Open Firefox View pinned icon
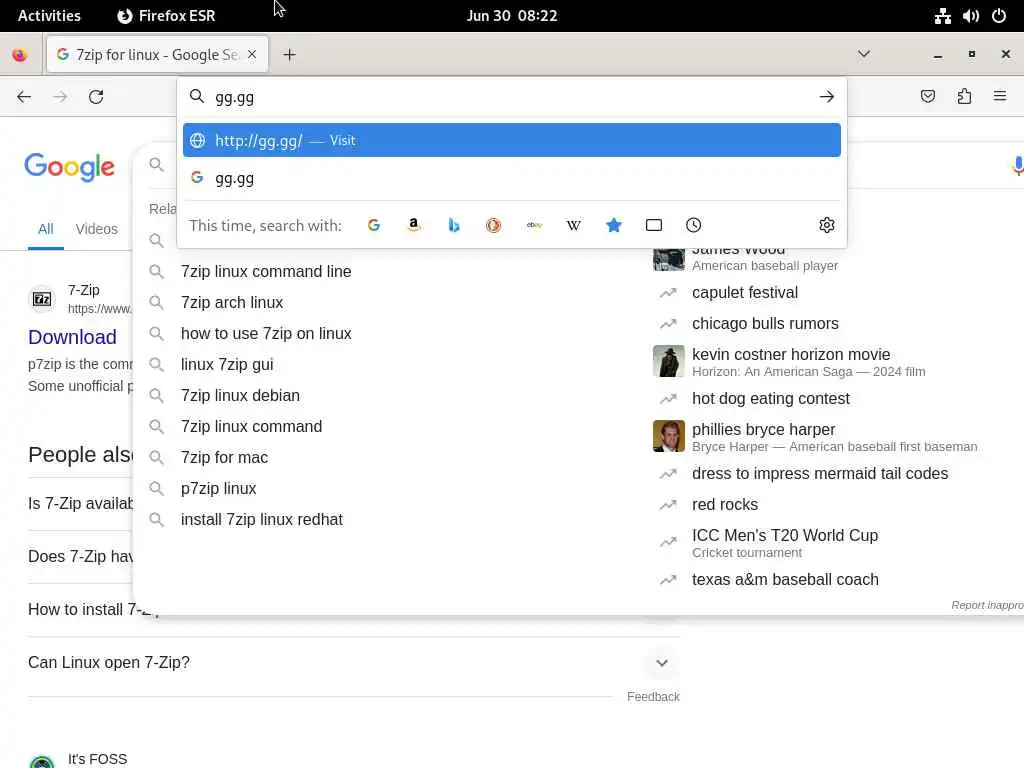Image resolution: width=1024 pixels, height=768 pixels. click(20, 55)
